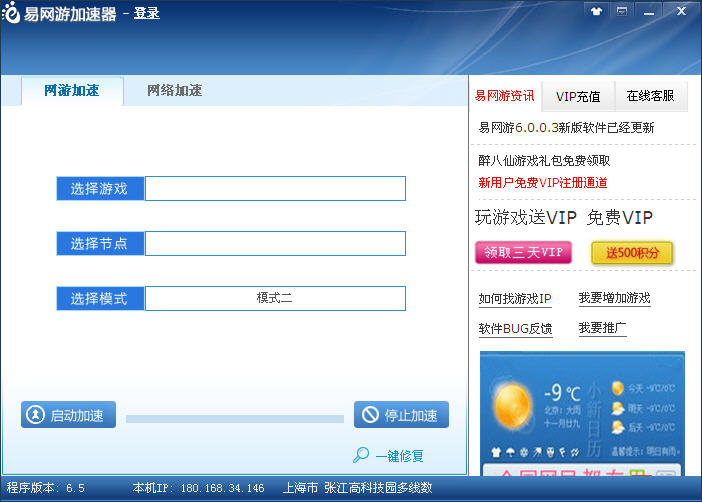Click the 选择节点 label button
This screenshot has height=502, width=702.
pos(100,244)
